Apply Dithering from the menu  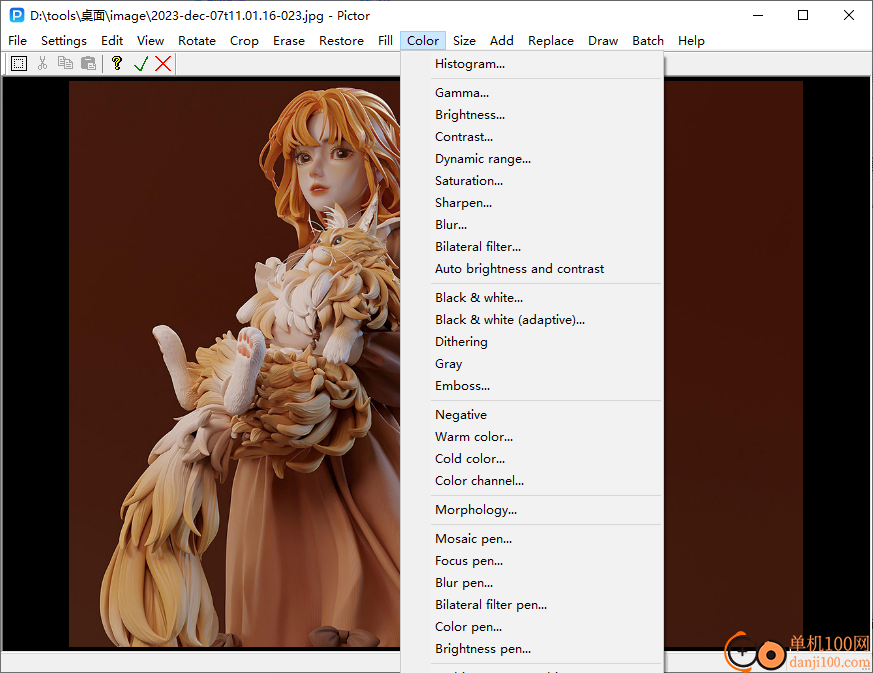pos(532,342)
